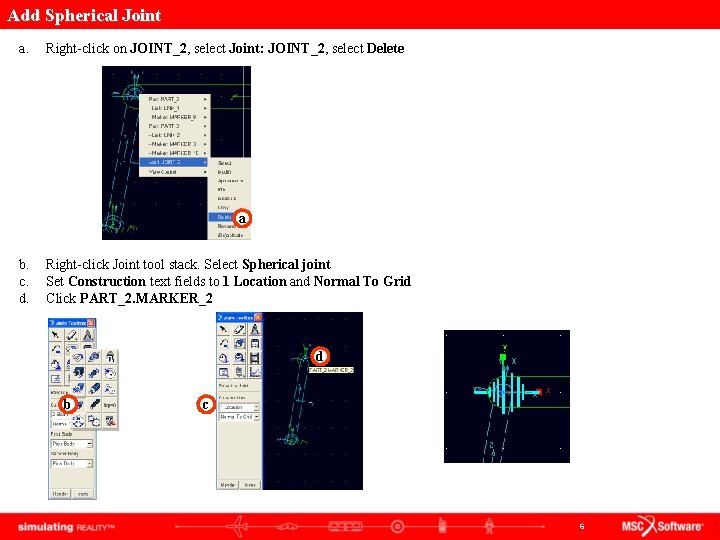The image size is (720, 540).
Task: Click Render button in viewport-side toolbox
Action: click(228, 484)
